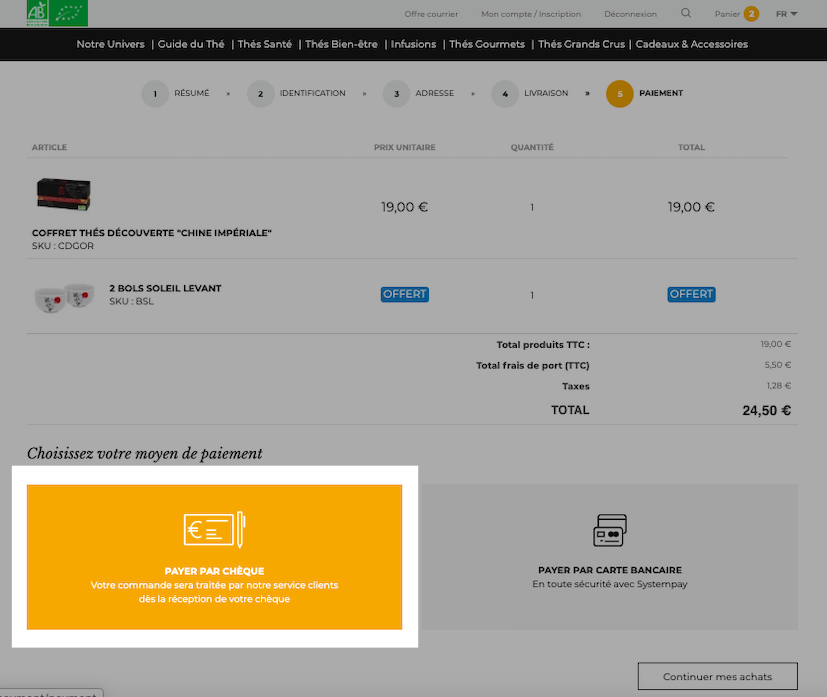Open the Infusions menu item
Viewport: 827px width, 697px height.
coord(414,44)
